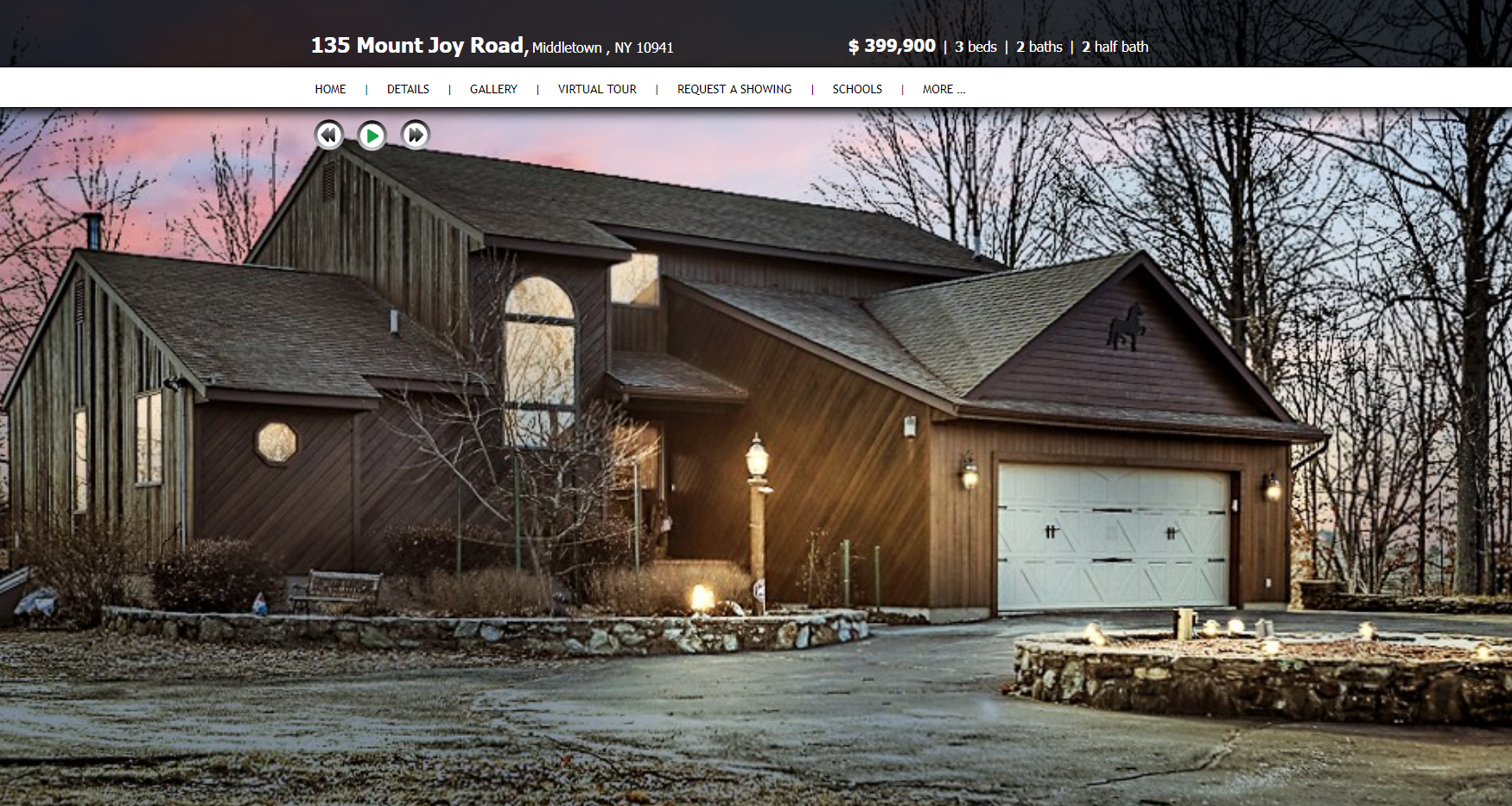Click the horse silhouette on garage gable

(1127, 327)
